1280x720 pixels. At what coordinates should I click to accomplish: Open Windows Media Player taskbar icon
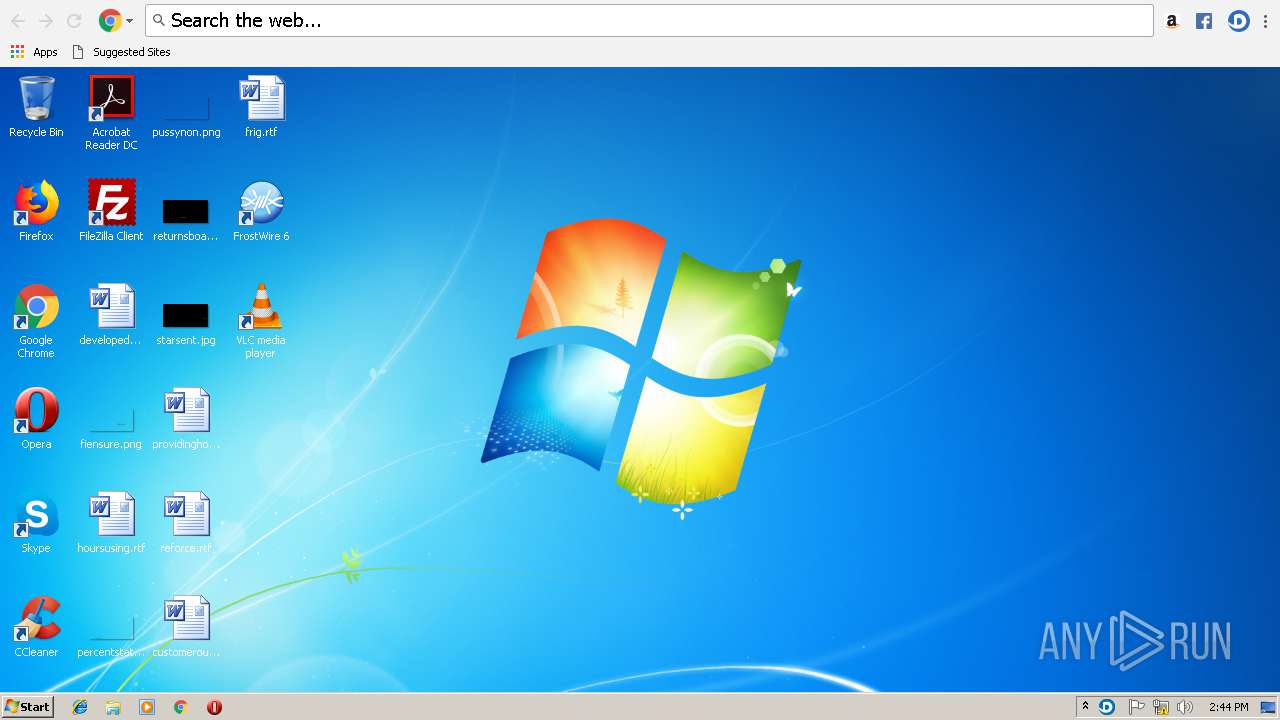pyautogui.click(x=147, y=707)
